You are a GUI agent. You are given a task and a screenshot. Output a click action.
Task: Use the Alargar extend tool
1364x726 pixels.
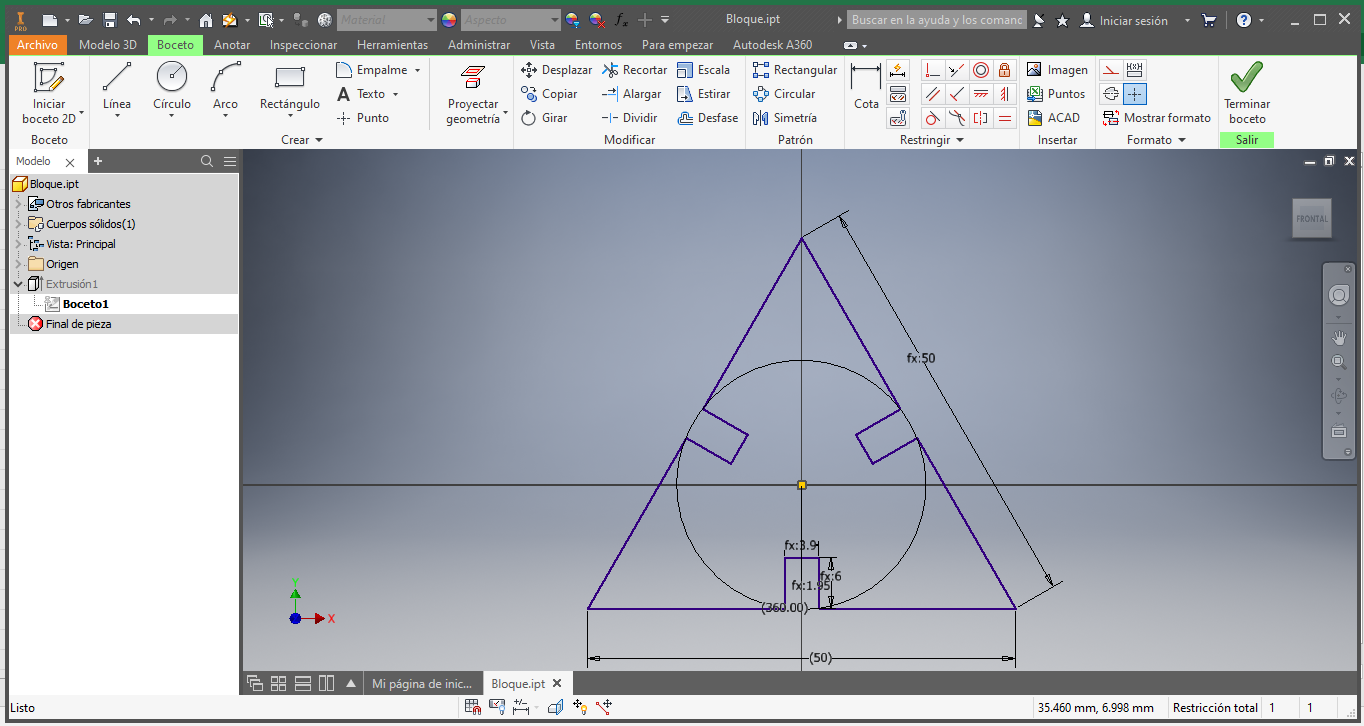point(632,94)
